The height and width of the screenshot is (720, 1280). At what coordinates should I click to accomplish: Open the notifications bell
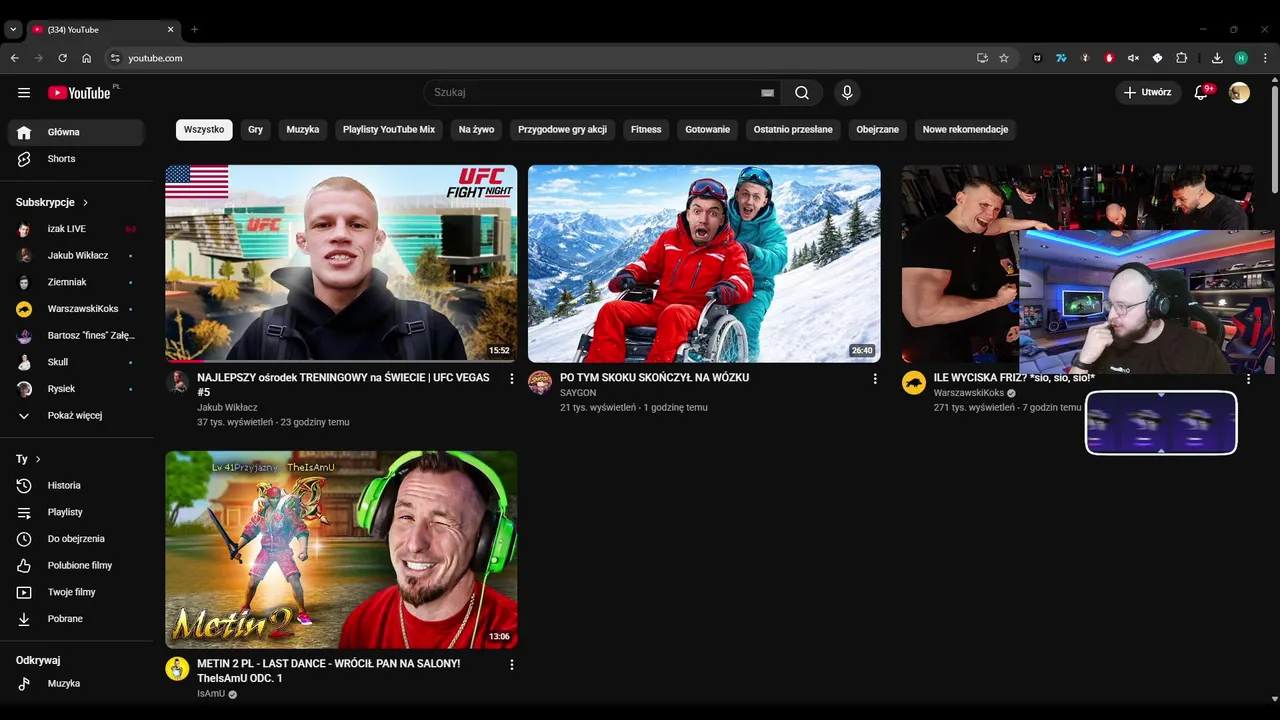tap(1201, 93)
